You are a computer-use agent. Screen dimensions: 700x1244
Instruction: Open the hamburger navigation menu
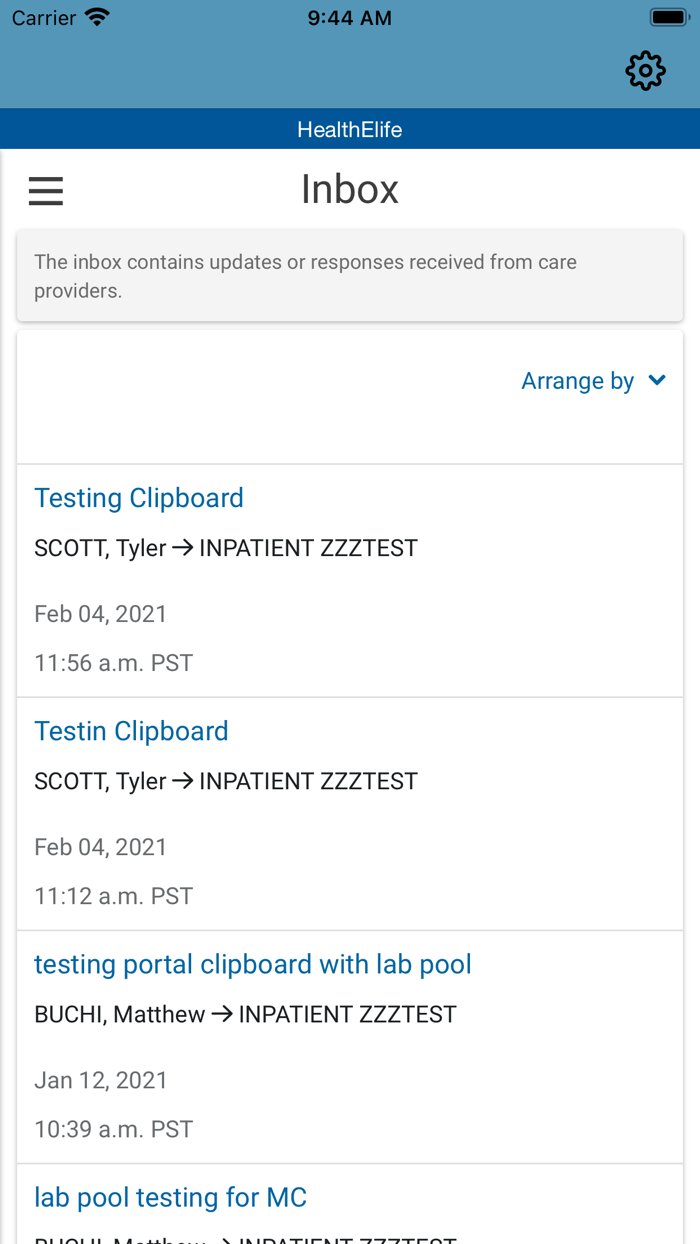pyautogui.click(x=46, y=190)
